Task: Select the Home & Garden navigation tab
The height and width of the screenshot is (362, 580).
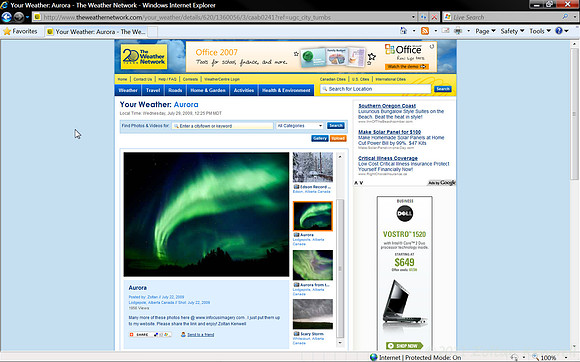Action: (x=208, y=90)
